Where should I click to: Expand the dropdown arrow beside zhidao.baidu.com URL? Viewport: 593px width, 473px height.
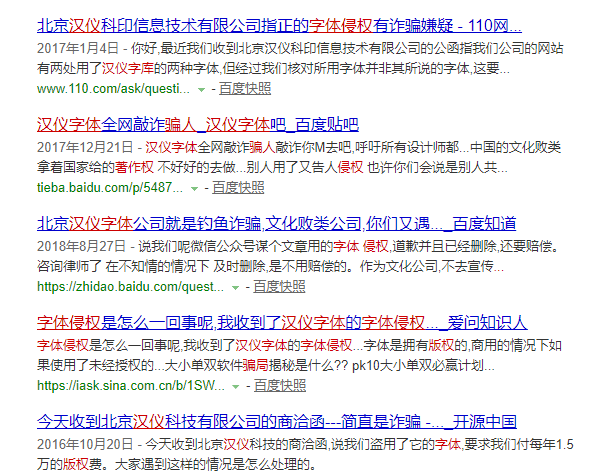coord(236,288)
